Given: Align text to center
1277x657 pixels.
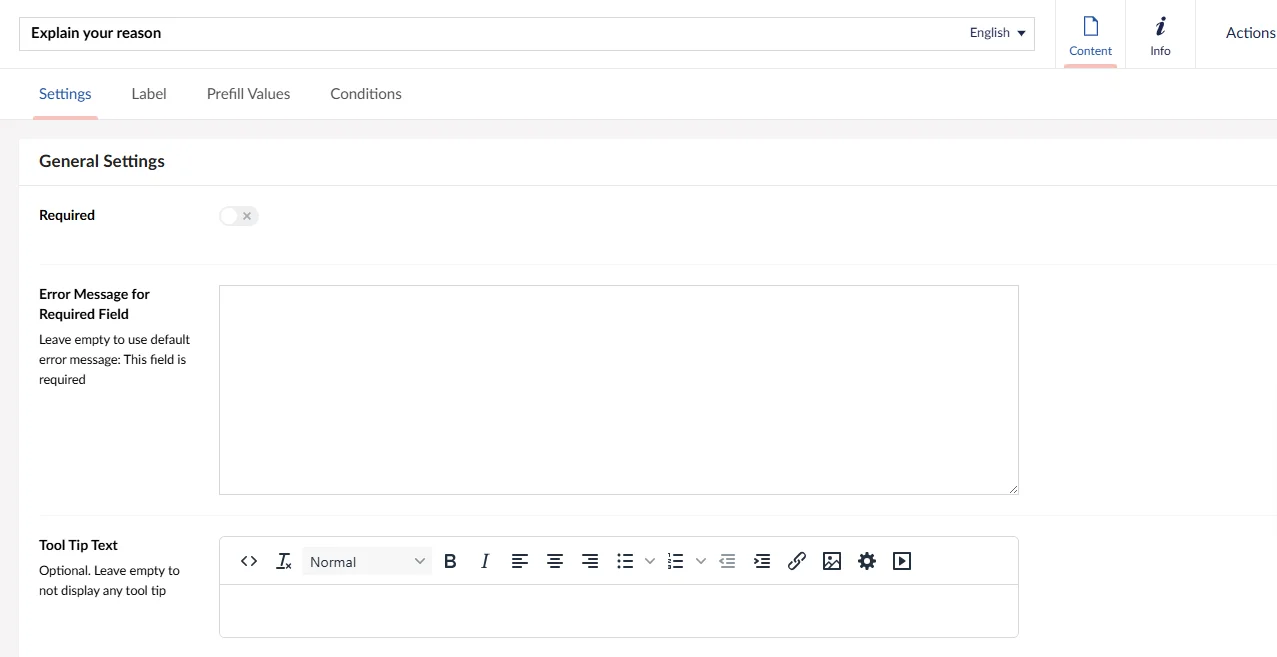Looking at the screenshot, I should [x=555, y=561].
